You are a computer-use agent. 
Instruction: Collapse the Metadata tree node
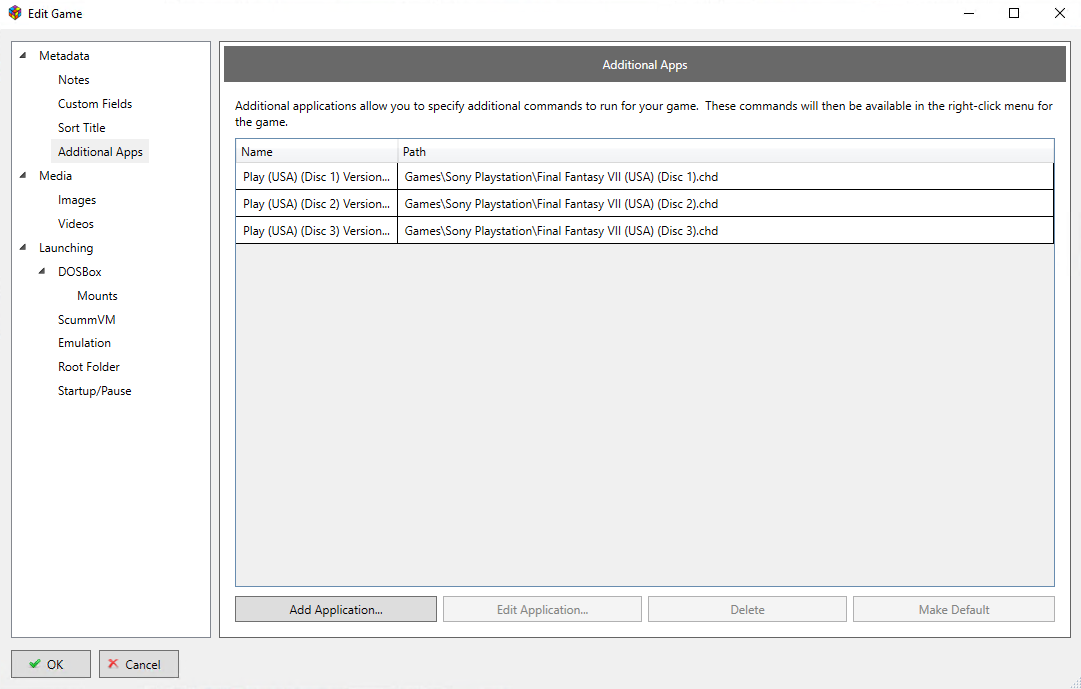pyautogui.click(x=23, y=55)
